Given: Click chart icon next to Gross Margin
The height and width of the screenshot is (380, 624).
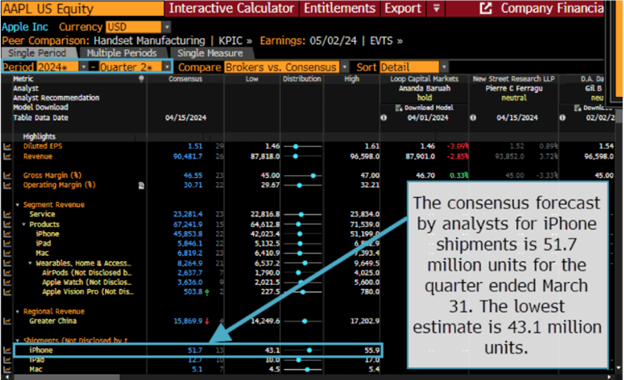Looking at the screenshot, I should click(7, 175).
